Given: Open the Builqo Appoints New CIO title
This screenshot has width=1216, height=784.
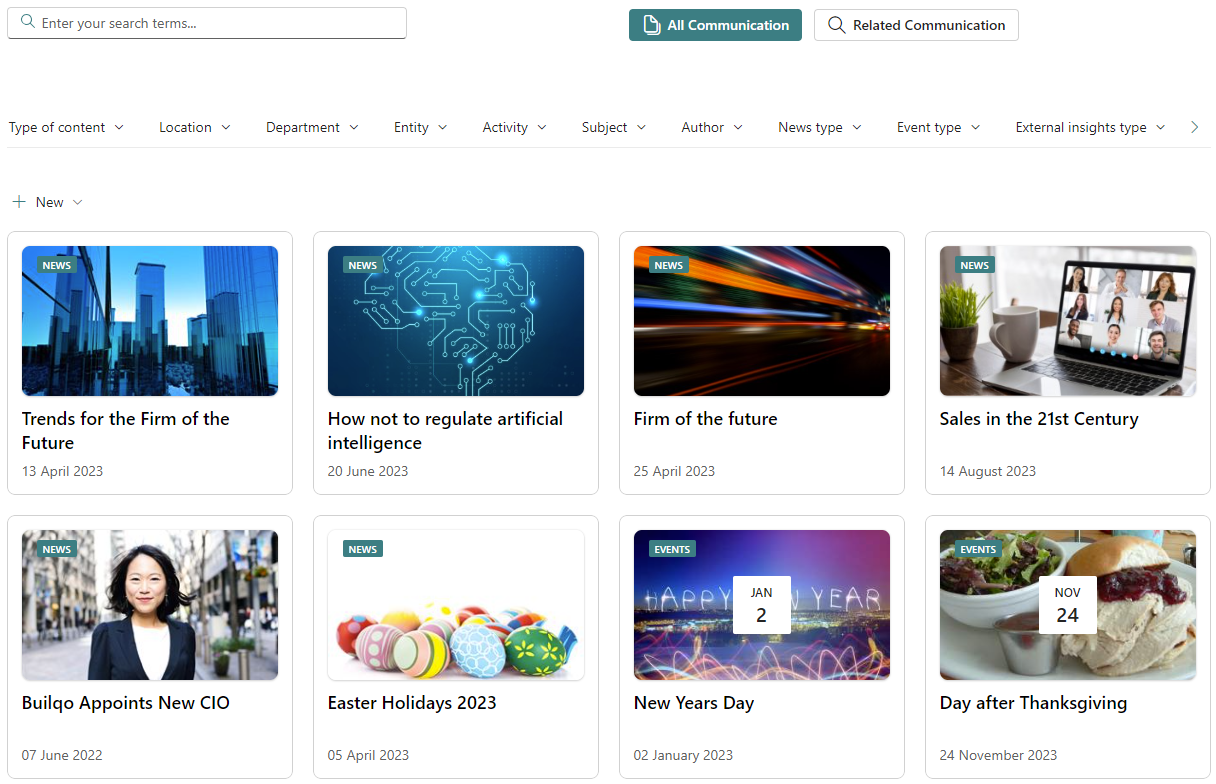Looking at the screenshot, I should point(126,703).
